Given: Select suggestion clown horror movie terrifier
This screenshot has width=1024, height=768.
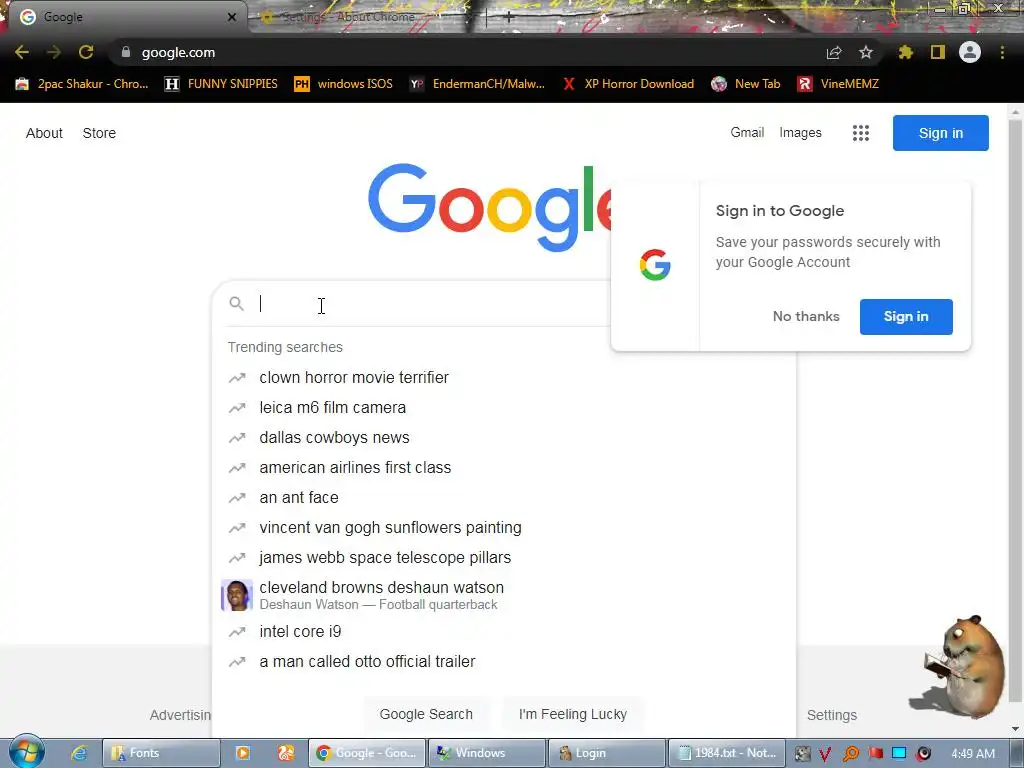Looking at the screenshot, I should pyautogui.click(x=504, y=377).
